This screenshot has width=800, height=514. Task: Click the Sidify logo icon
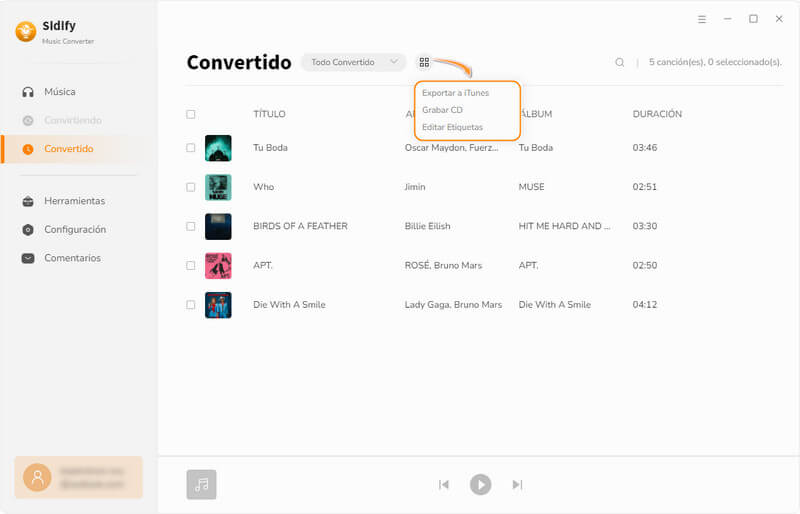pos(26,32)
